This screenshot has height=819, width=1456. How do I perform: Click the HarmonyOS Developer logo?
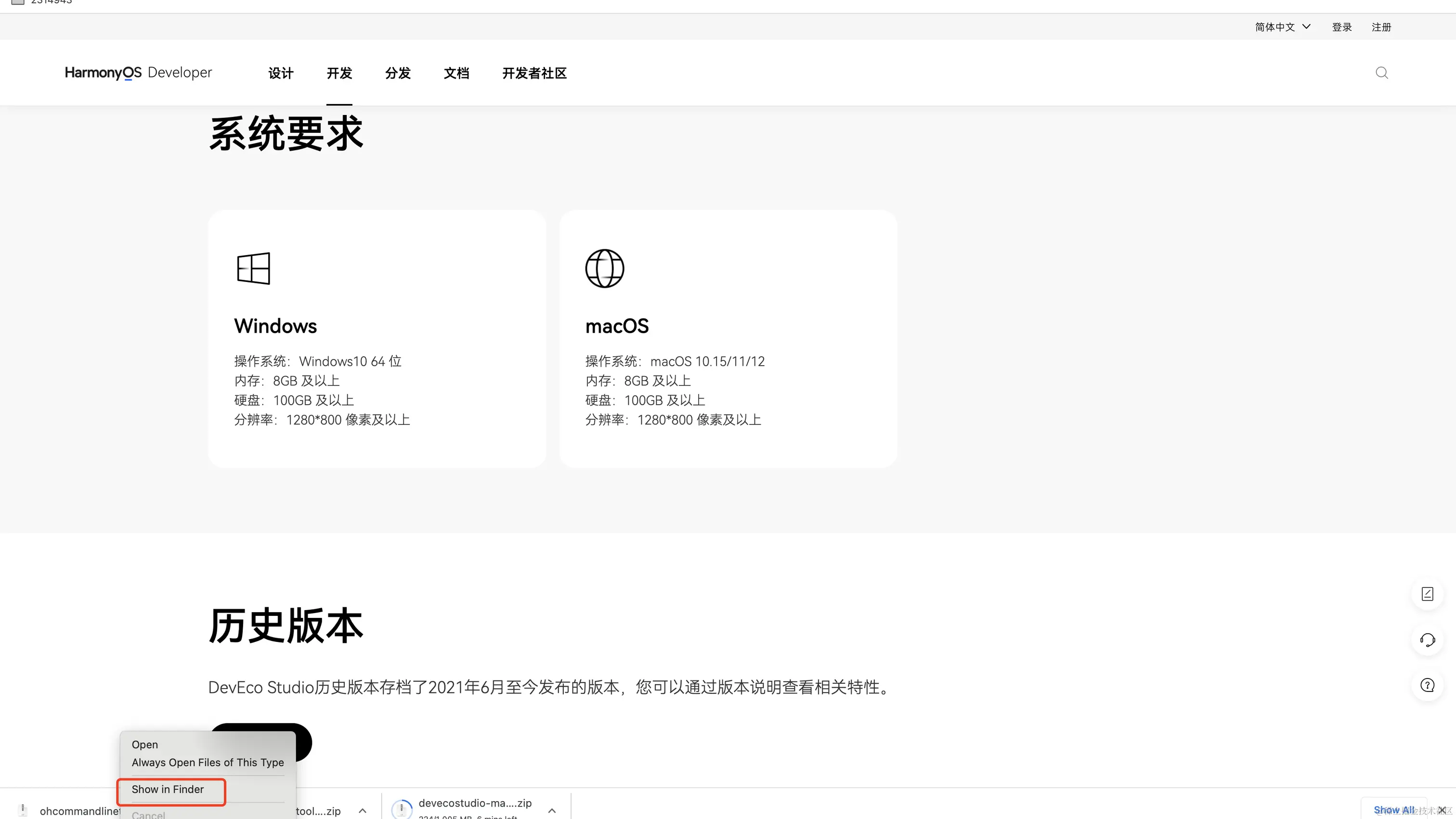point(138,72)
